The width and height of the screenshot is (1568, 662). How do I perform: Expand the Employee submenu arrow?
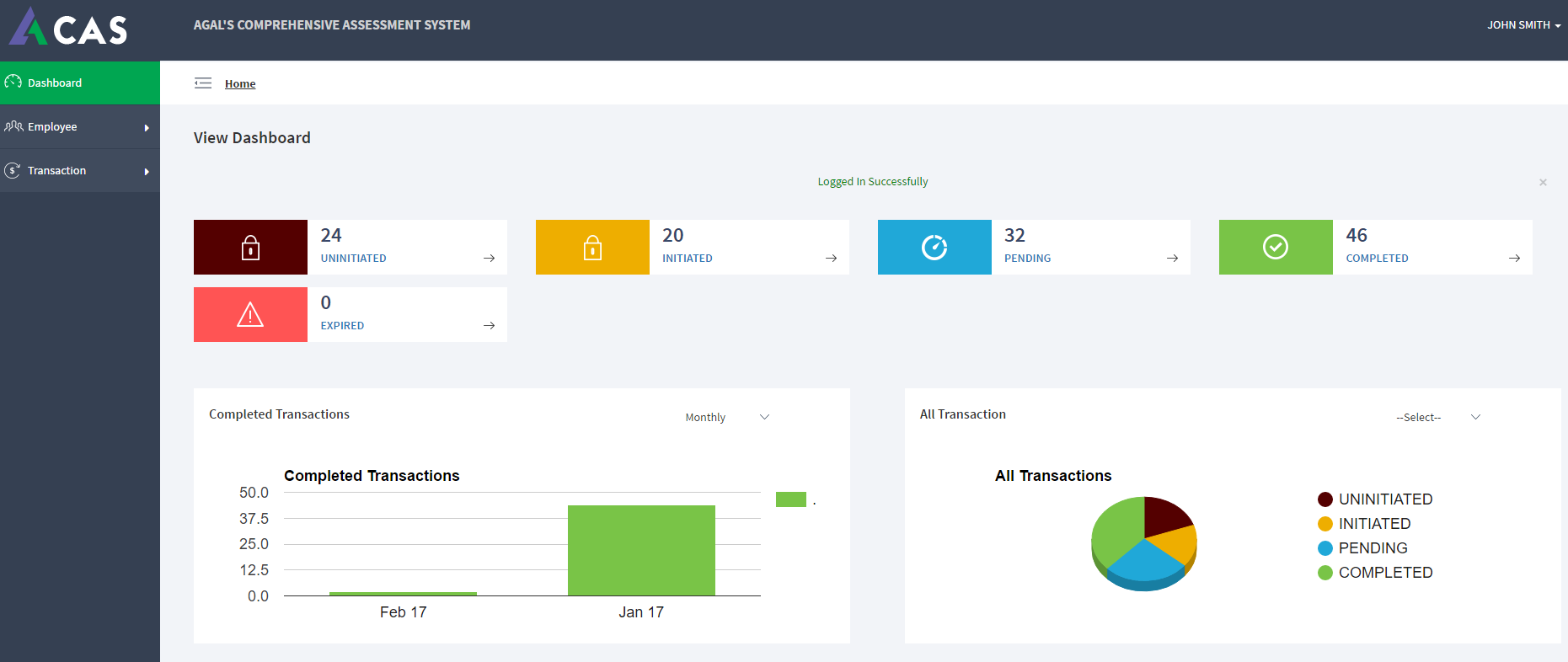[x=147, y=128]
